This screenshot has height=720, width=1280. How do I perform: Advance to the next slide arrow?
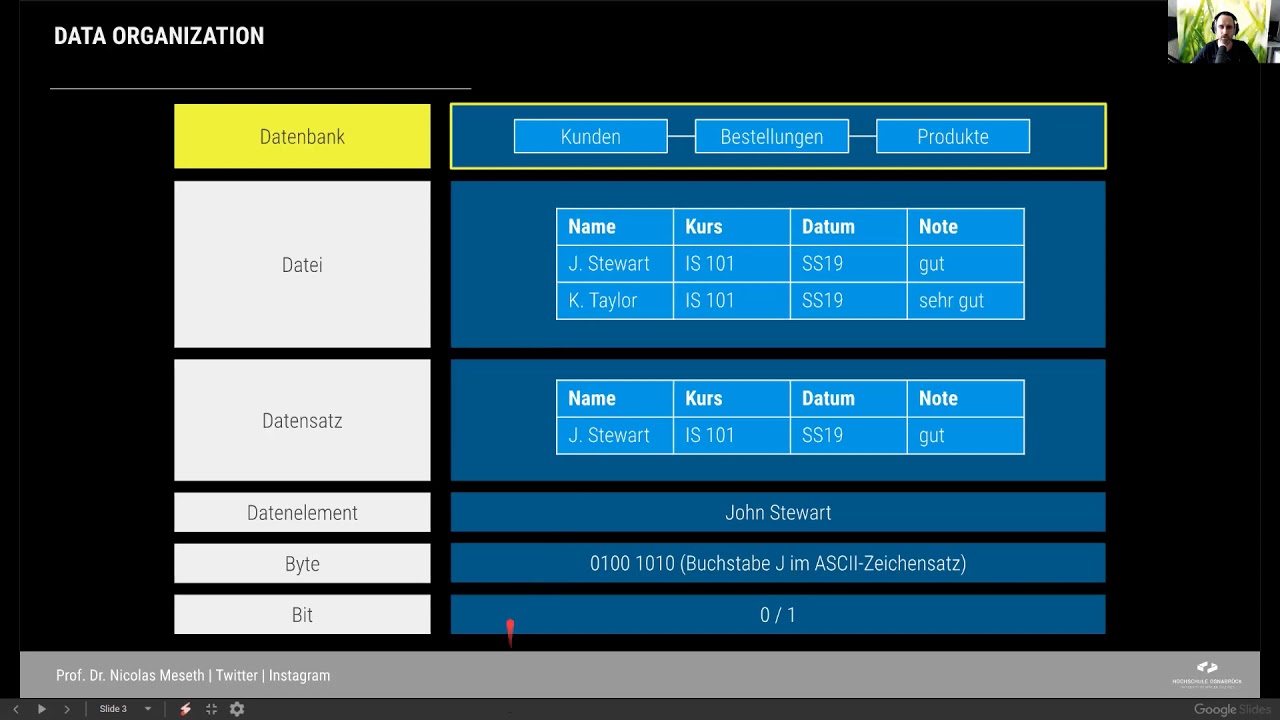(67, 709)
